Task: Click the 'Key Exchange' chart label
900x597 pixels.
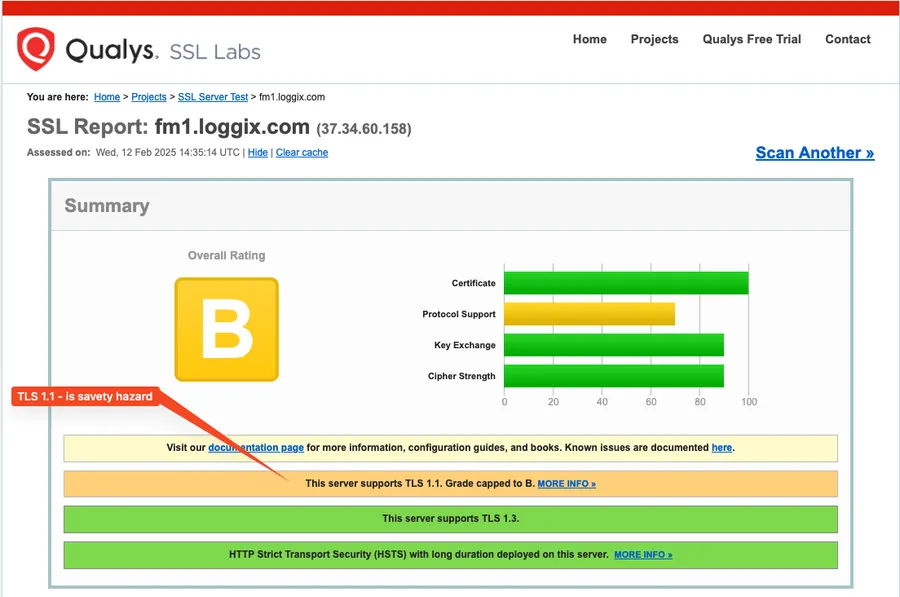Action: (x=465, y=346)
